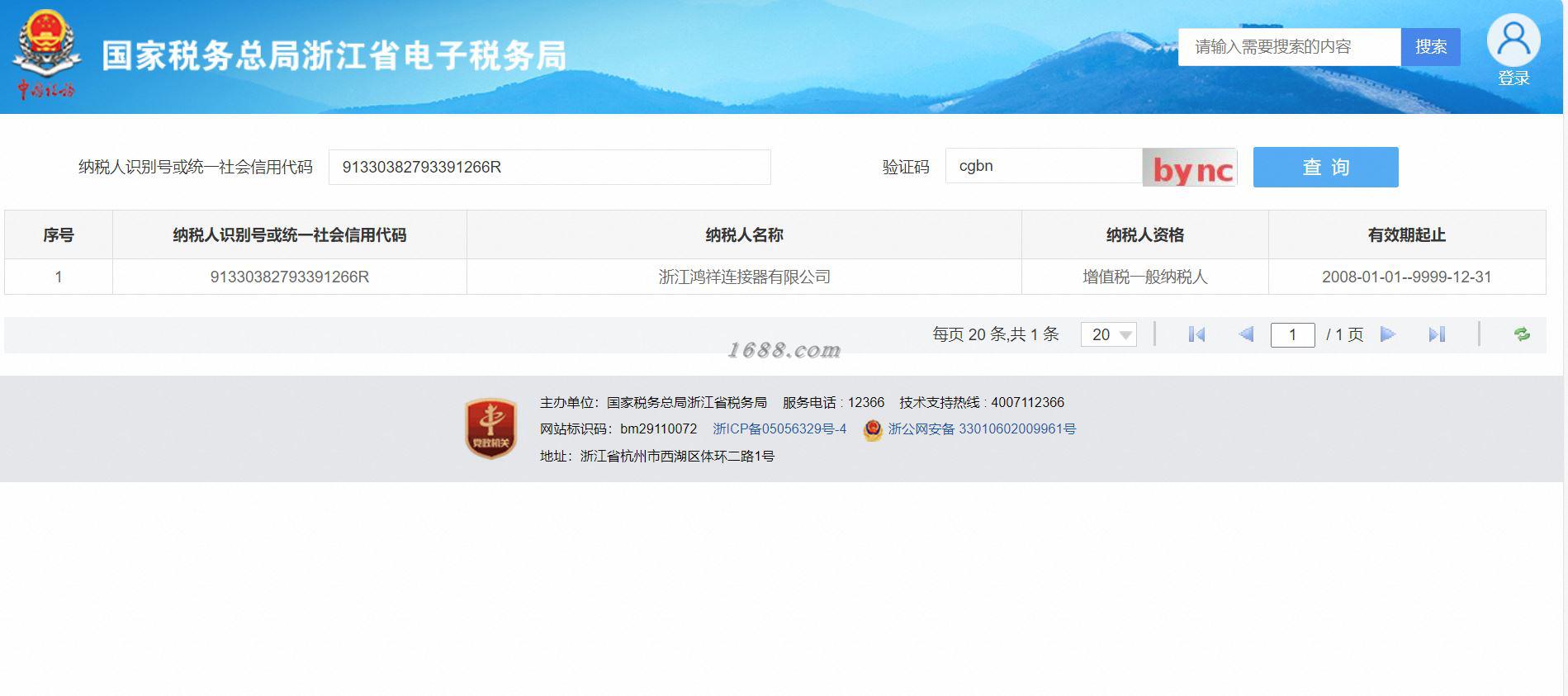Viewport: 1568px width, 696px height.
Task: Click the 网站标识码 bm29110072 text
Action: click(x=618, y=429)
